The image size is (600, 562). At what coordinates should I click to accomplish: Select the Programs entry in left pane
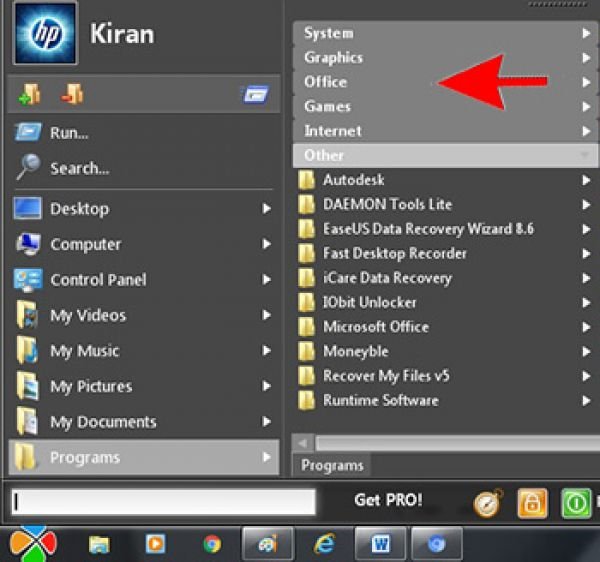143,457
